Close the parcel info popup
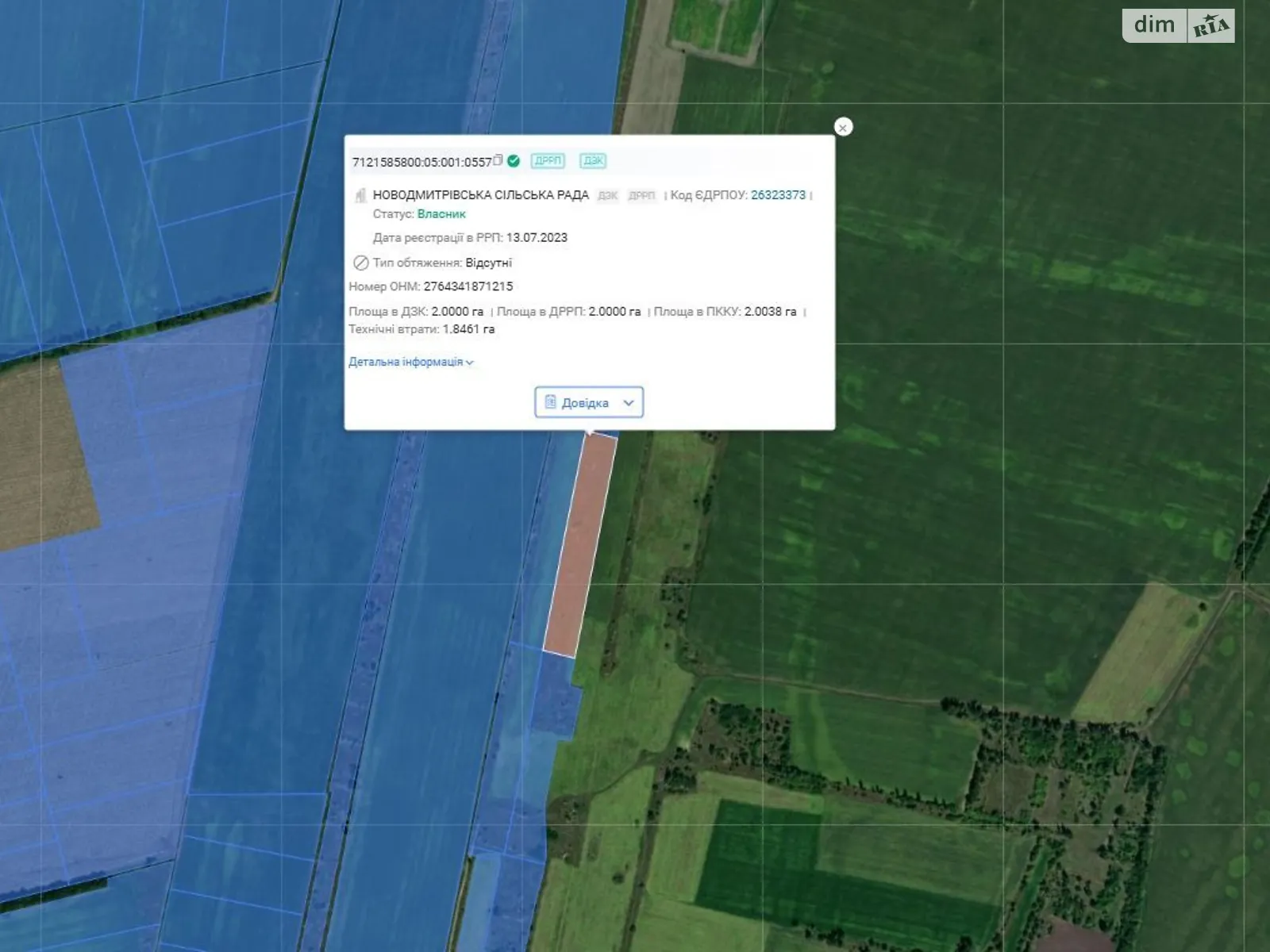Image resolution: width=1270 pixels, height=952 pixels. [x=843, y=127]
